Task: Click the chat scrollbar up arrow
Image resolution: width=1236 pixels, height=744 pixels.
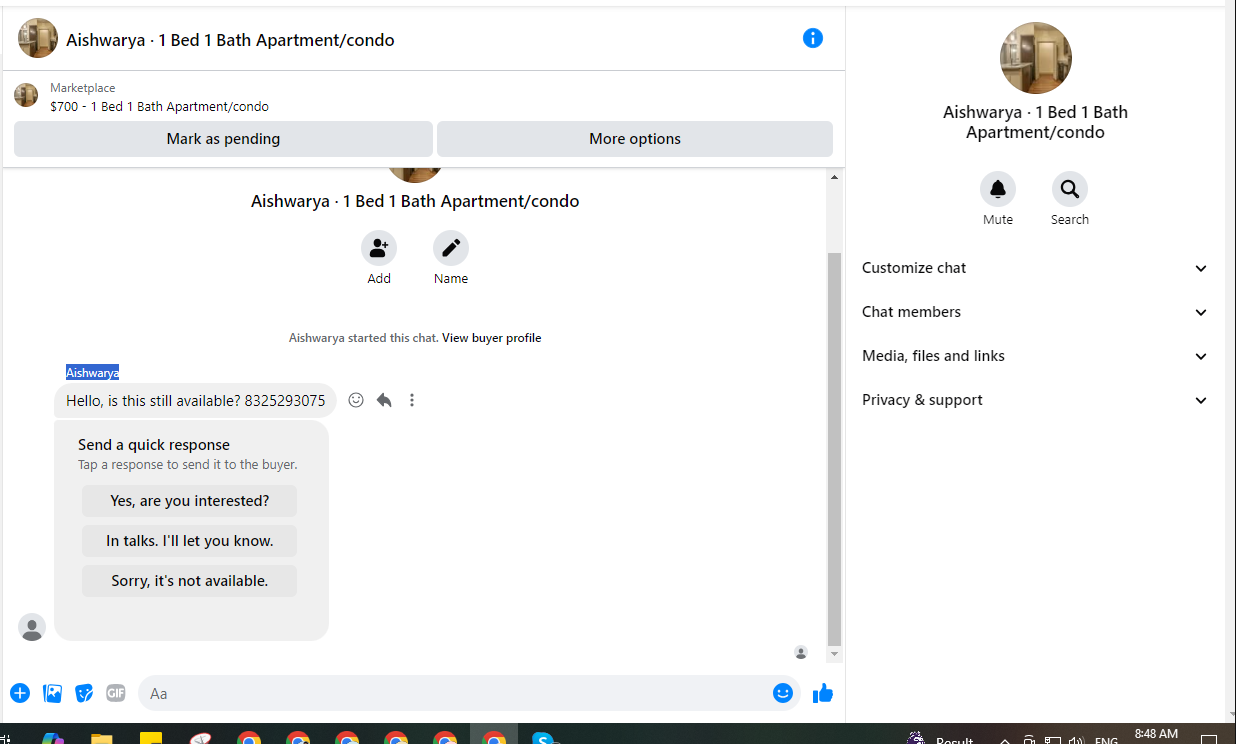Action: pos(835,177)
